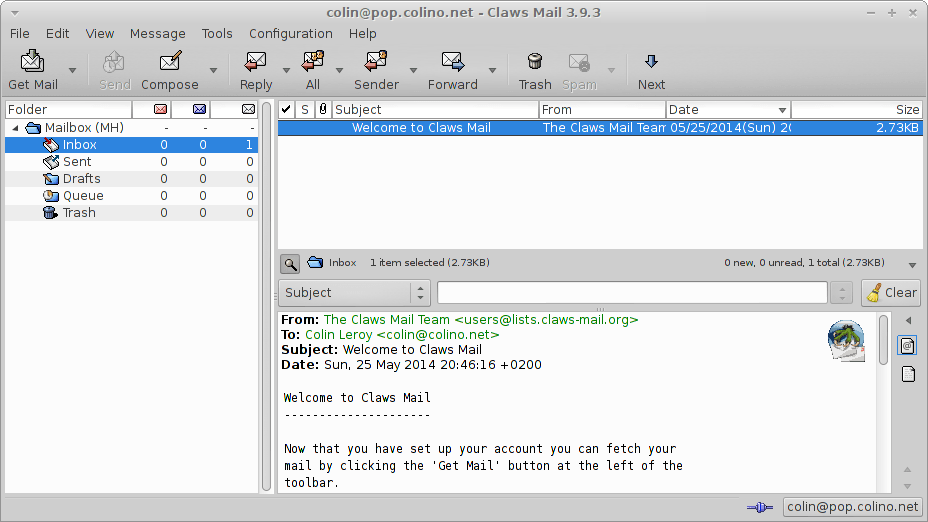Click the mark column checkmark header
Screen dimensions: 928x522
[286, 109]
